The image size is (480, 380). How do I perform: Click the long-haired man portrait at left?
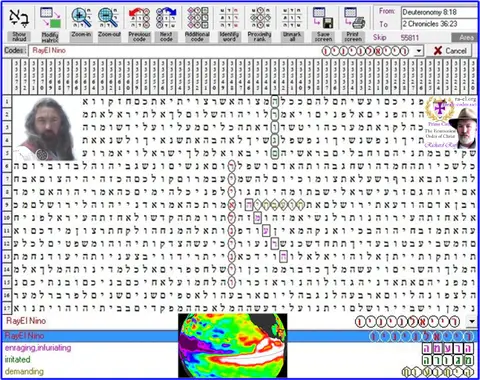(46, 129)
